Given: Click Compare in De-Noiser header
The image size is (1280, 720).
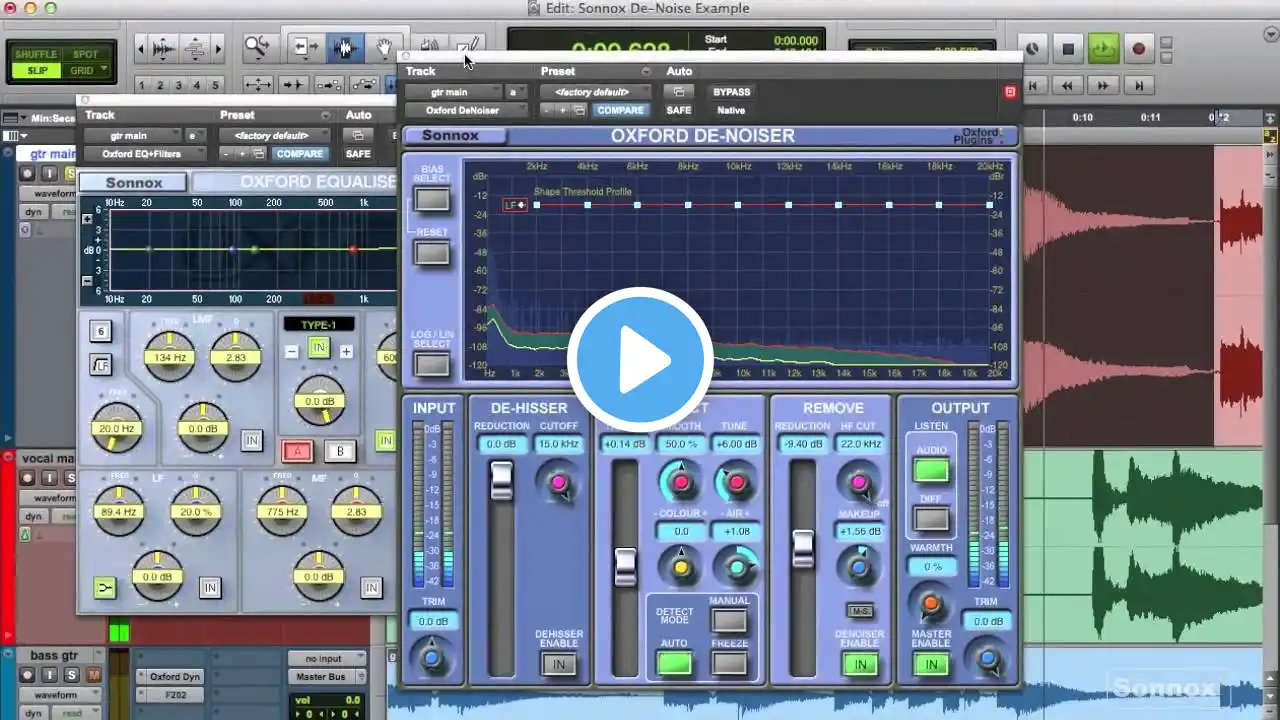Looking at the screenshot, I should (x=620, y=110).
